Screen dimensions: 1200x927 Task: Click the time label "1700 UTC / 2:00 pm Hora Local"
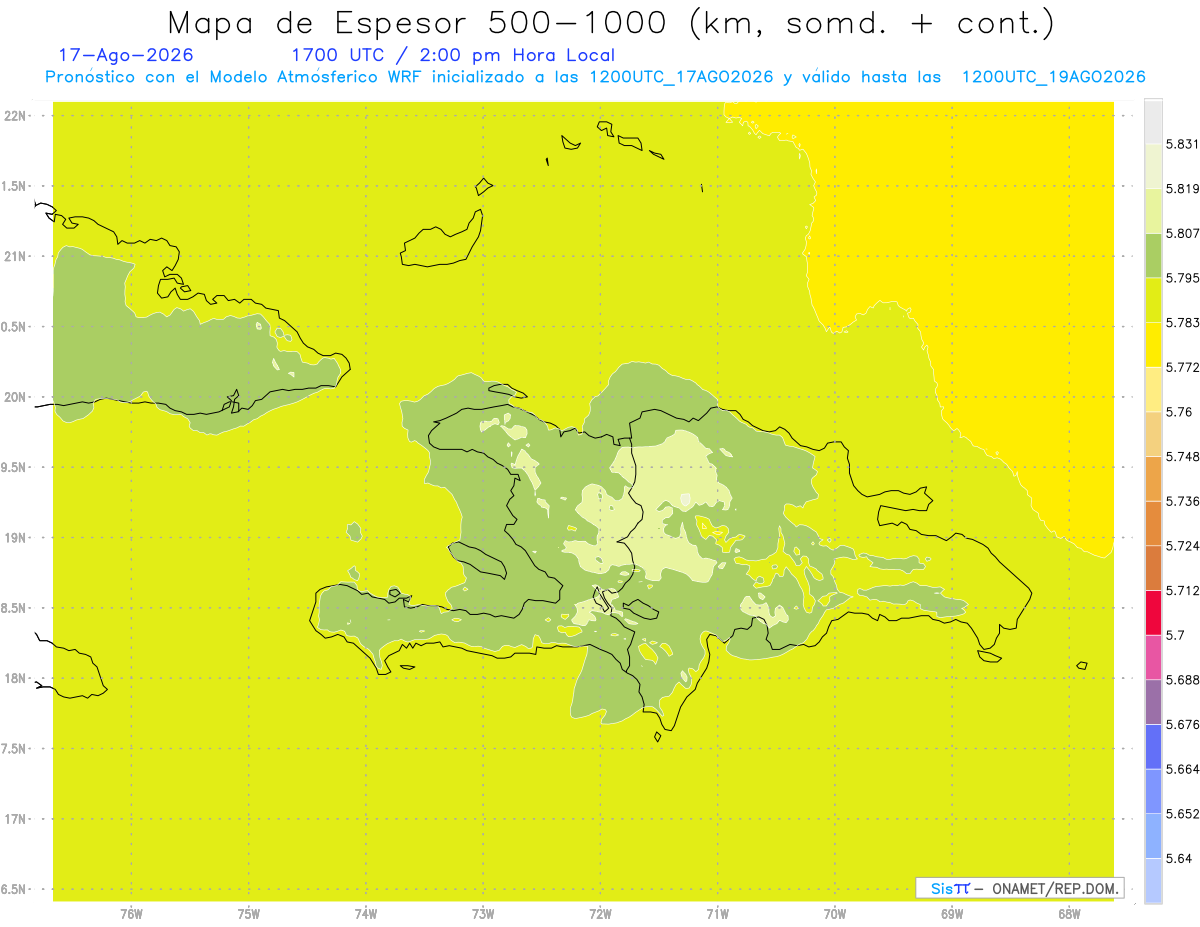pos(453,55)
